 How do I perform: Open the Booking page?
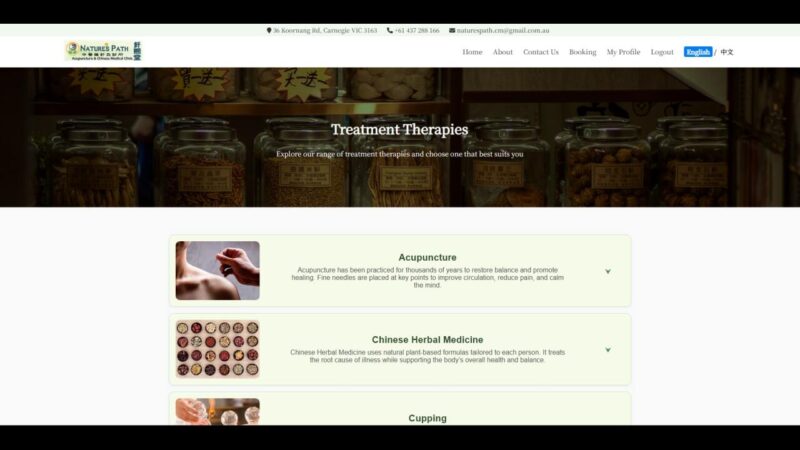582,52
